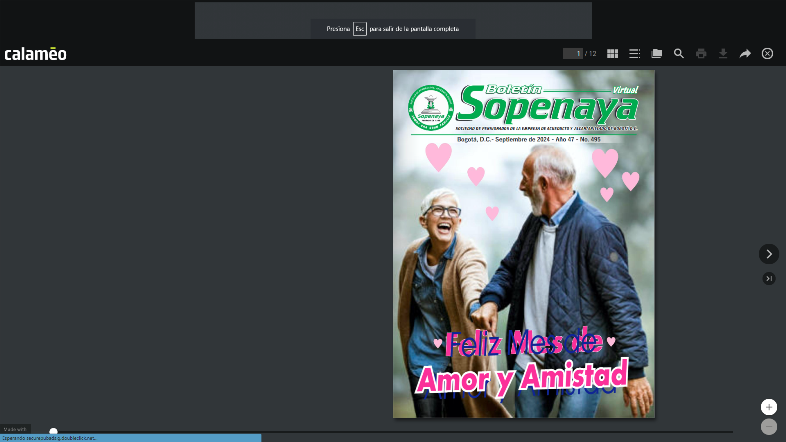The width and height of the screenshot is (786, 442).
Task: Click the Sopenaya circular emblem logo
Action: [x=431, y=108]
